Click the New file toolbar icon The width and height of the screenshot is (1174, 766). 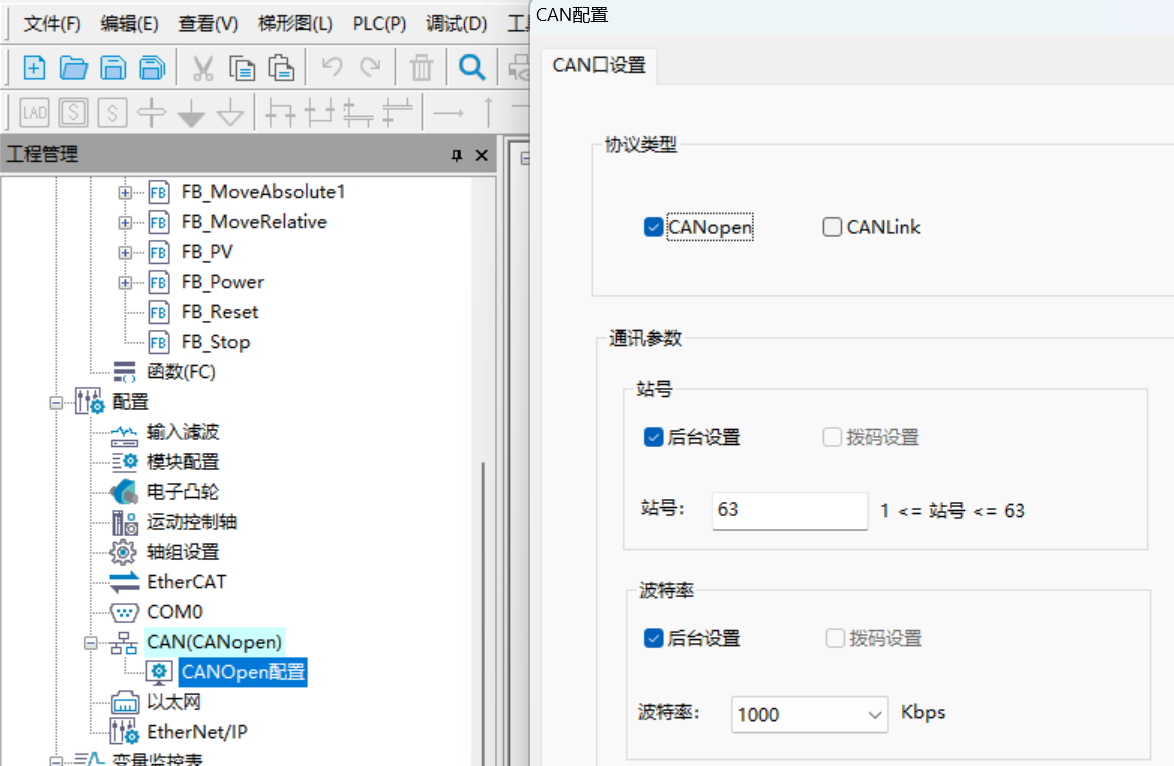pos(34,67)
